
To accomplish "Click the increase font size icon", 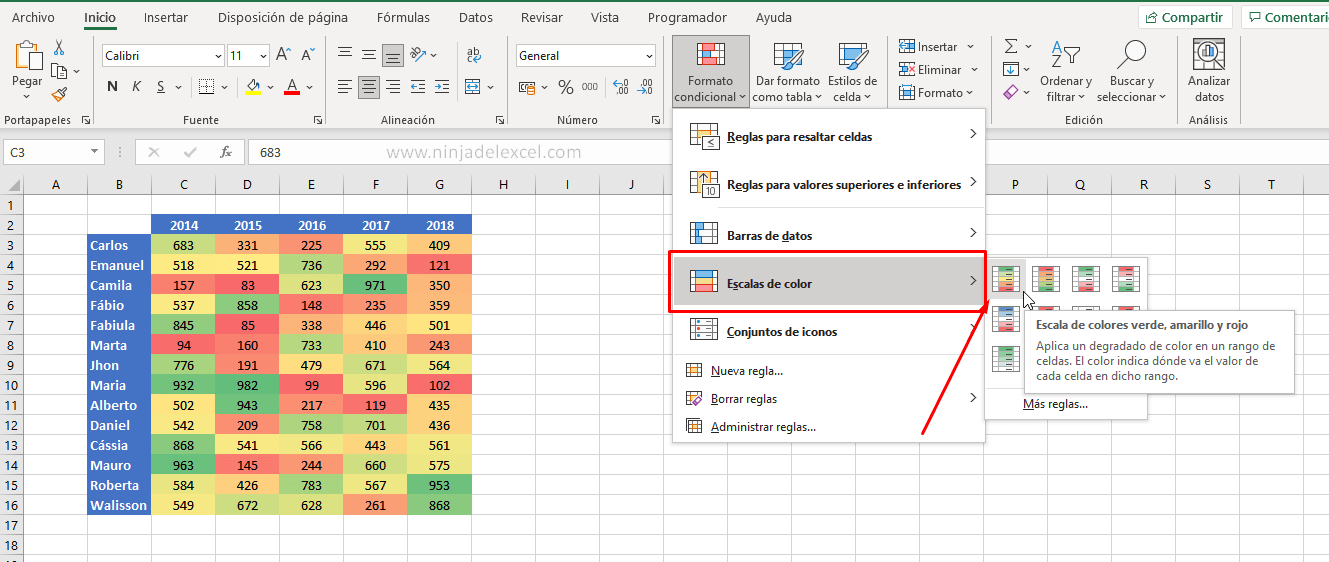I will 283,56.
